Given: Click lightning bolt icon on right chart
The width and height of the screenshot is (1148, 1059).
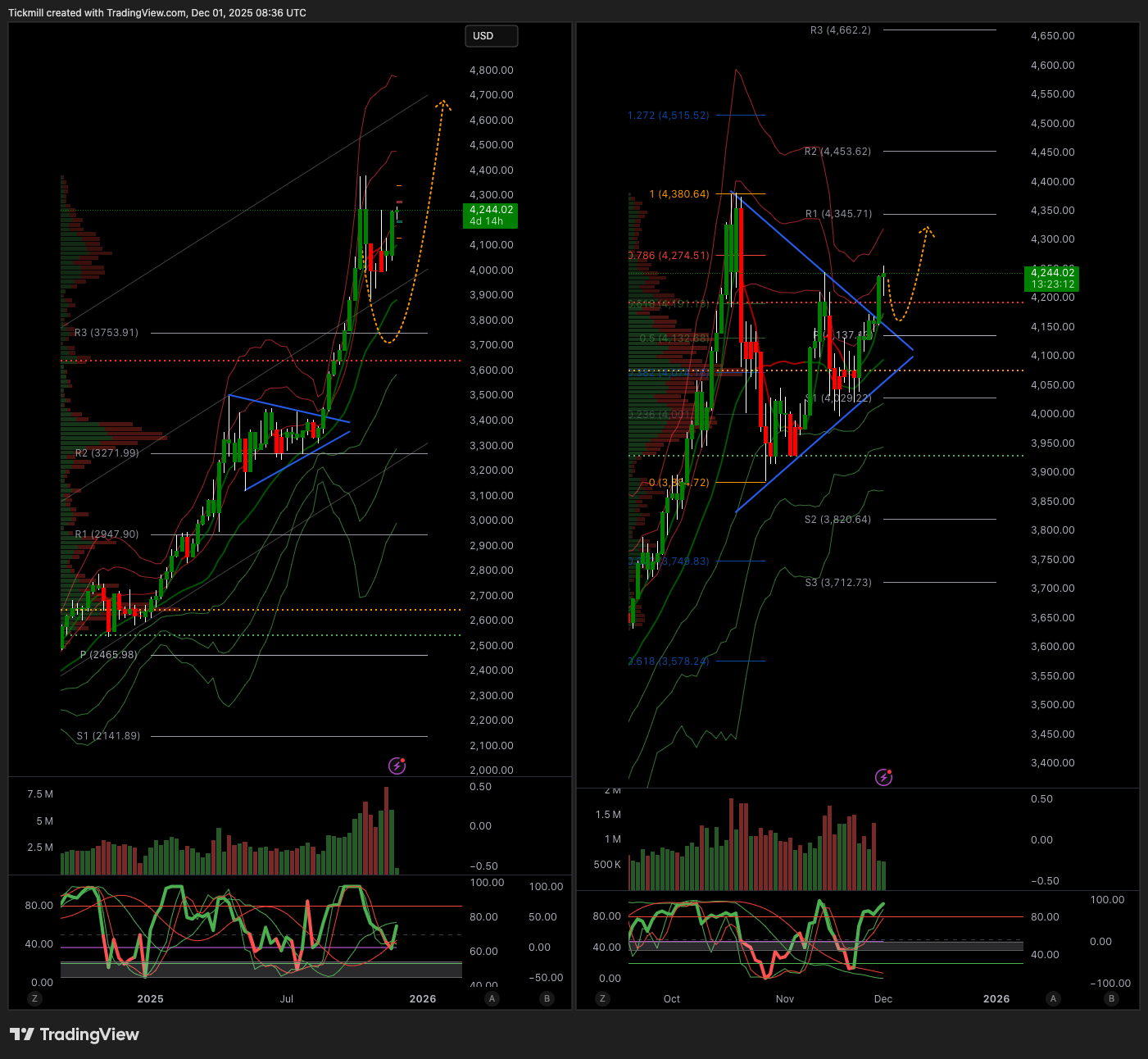Looking at the screenshot, I should (883, 777).
